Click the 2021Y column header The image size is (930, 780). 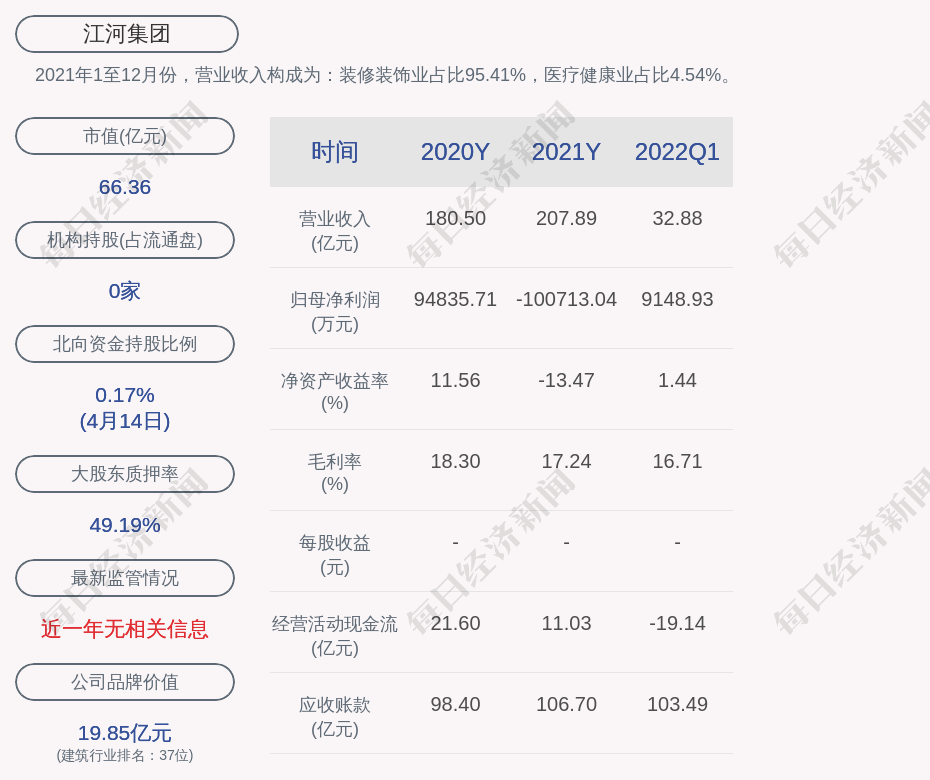coord(566,152)
